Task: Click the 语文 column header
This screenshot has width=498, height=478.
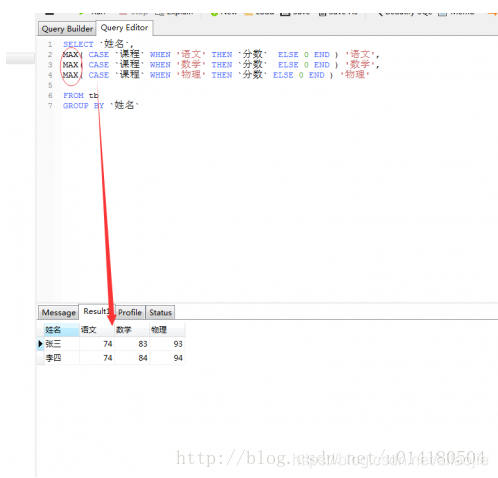Action: pos(97,330)
